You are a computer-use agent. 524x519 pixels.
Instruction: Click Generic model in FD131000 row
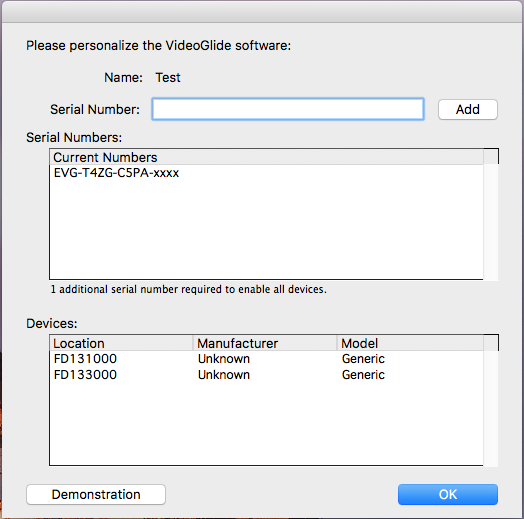(363, 359)
